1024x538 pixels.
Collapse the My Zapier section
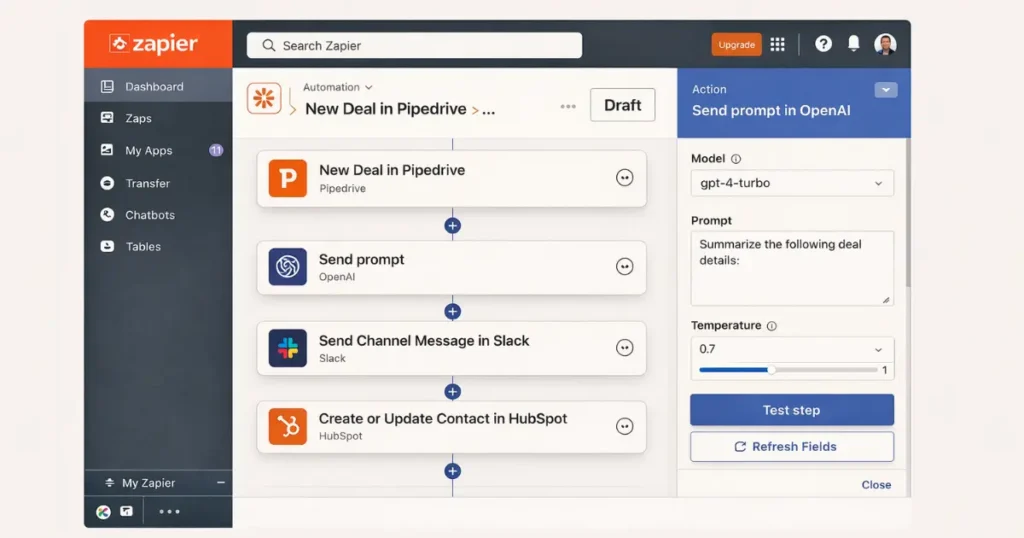221,483
